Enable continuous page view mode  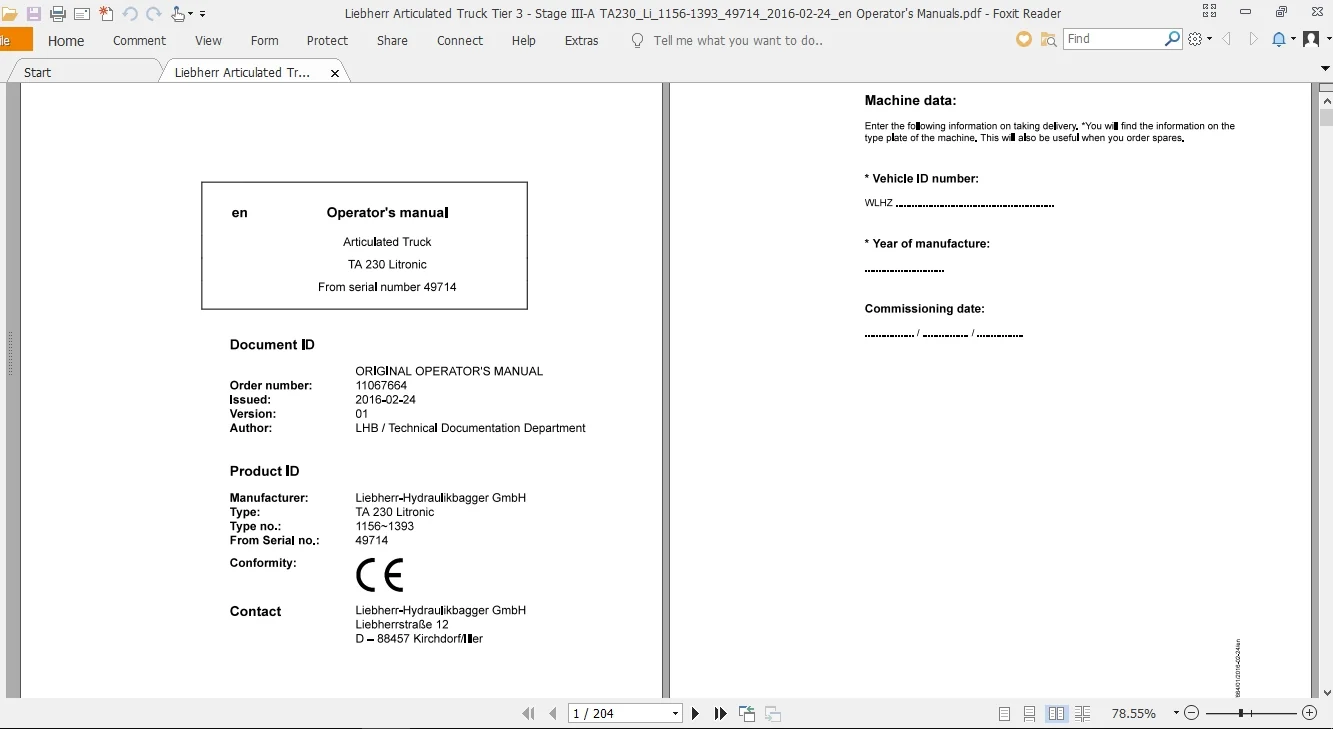[1030, 714]
